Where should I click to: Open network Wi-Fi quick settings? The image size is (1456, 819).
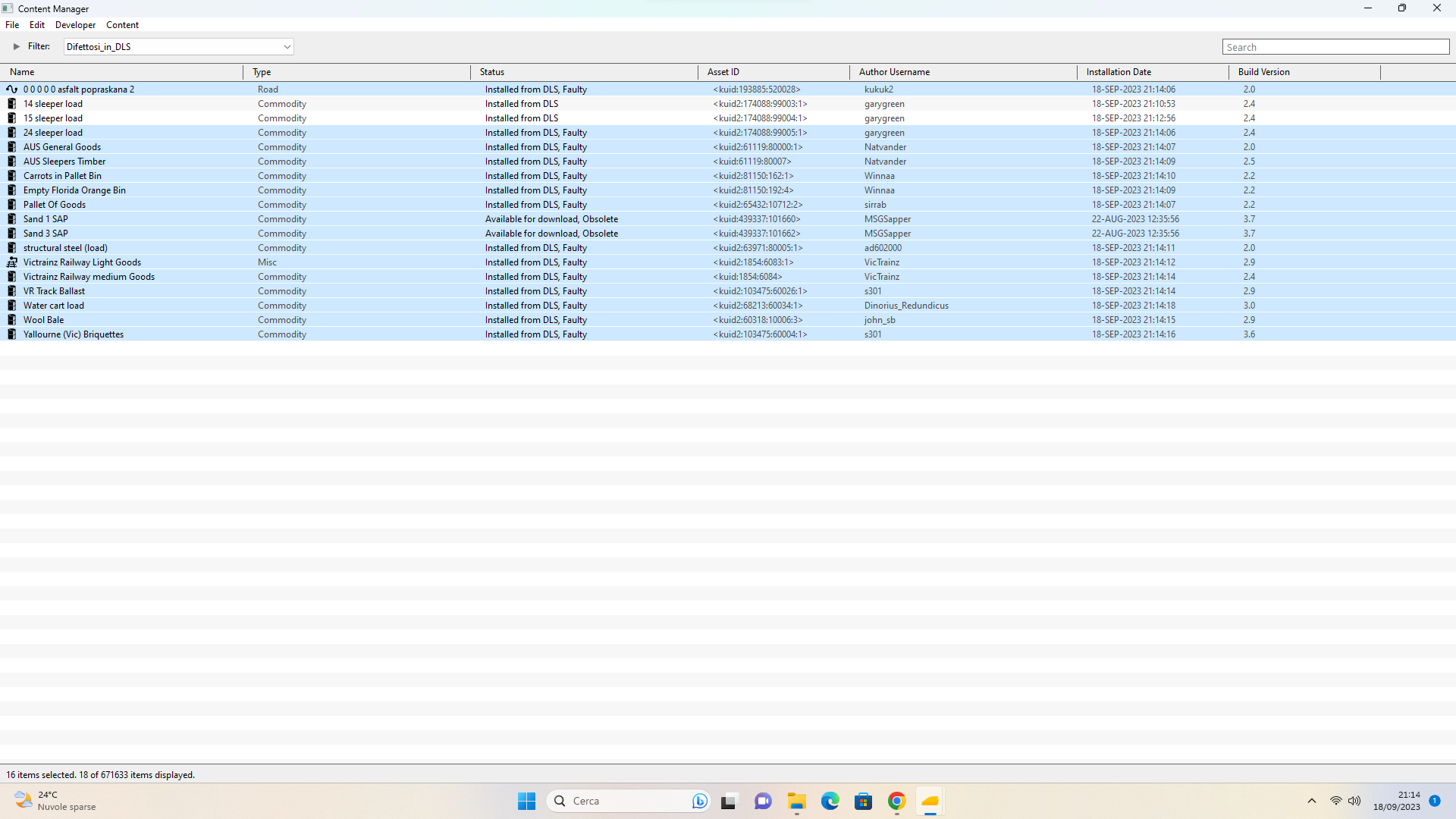(1335, 801)
